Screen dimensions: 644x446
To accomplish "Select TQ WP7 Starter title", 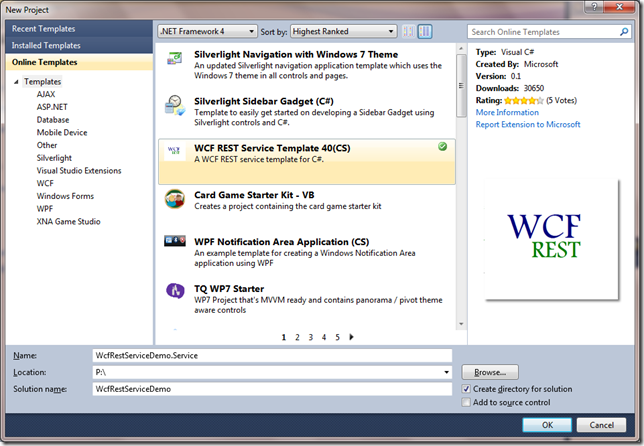I will click(229, 288).
